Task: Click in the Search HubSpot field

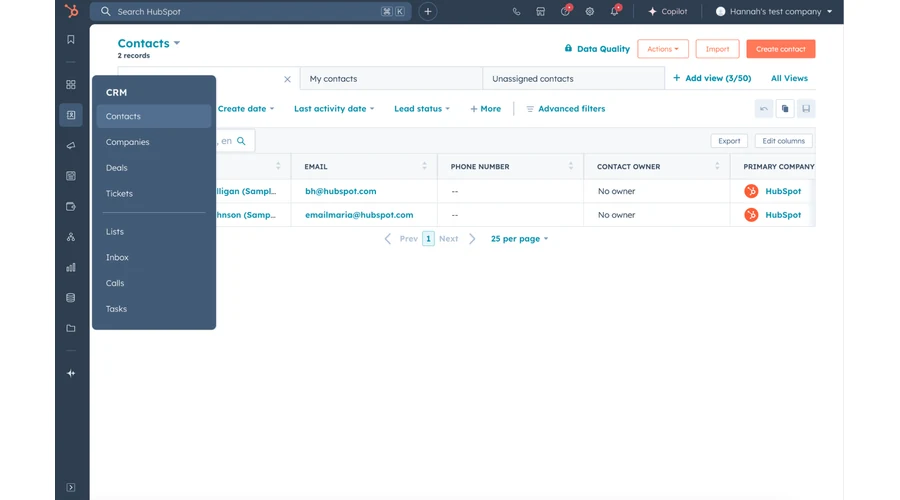Action: coord(250,11)
